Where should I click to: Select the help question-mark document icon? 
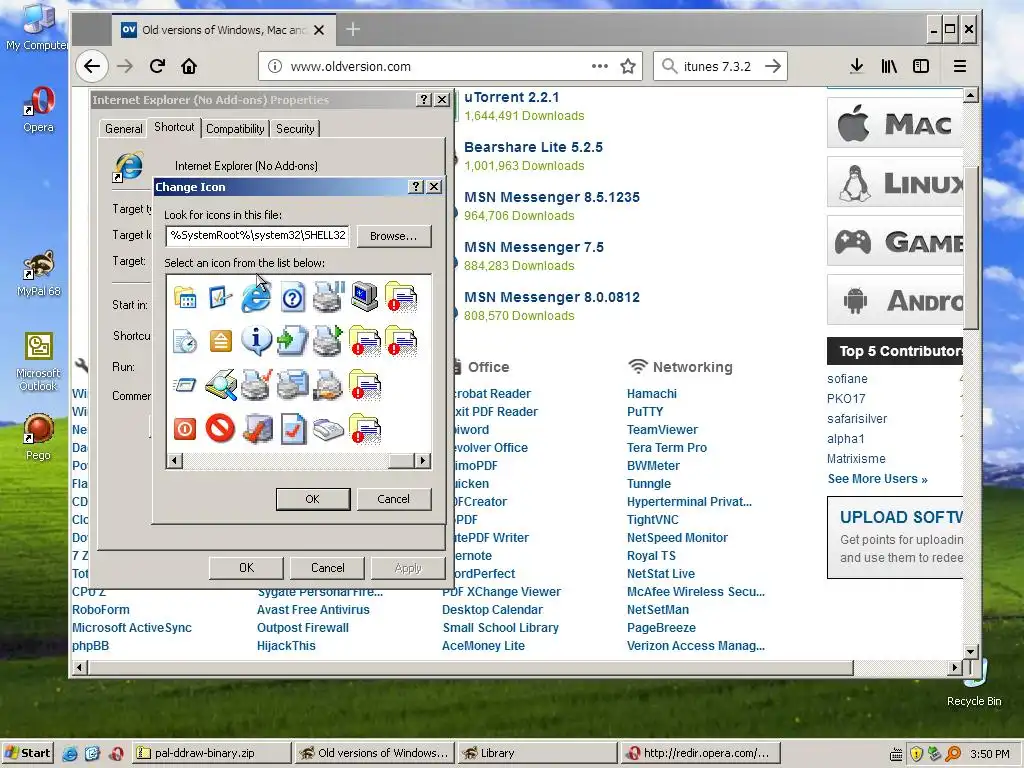coord(293,298)
